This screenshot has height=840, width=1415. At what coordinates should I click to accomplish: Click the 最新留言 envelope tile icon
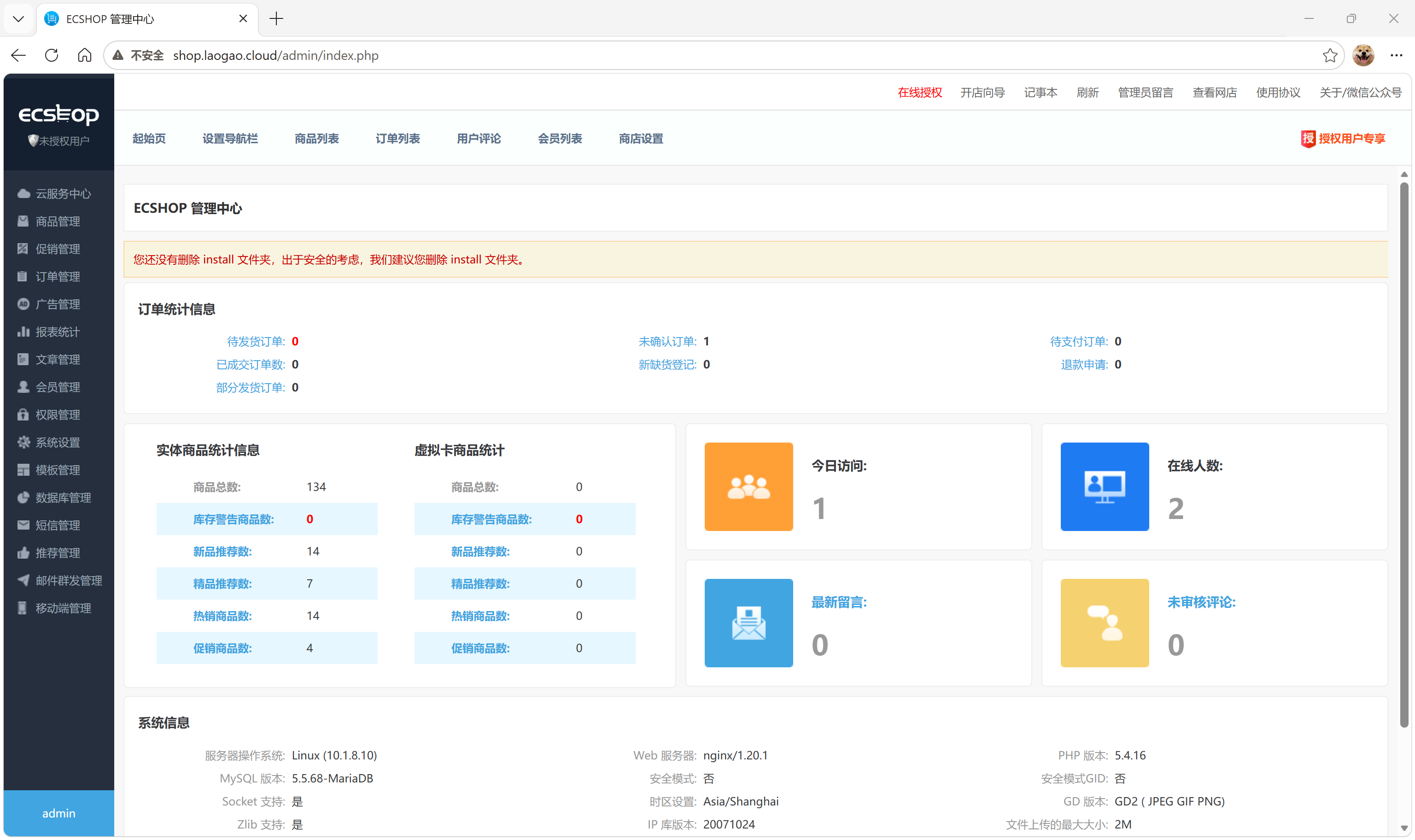coord(748,623)
